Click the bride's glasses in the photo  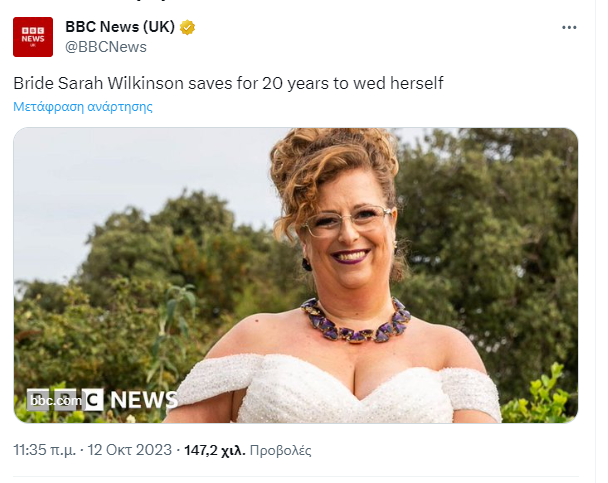tap(347, 220)
